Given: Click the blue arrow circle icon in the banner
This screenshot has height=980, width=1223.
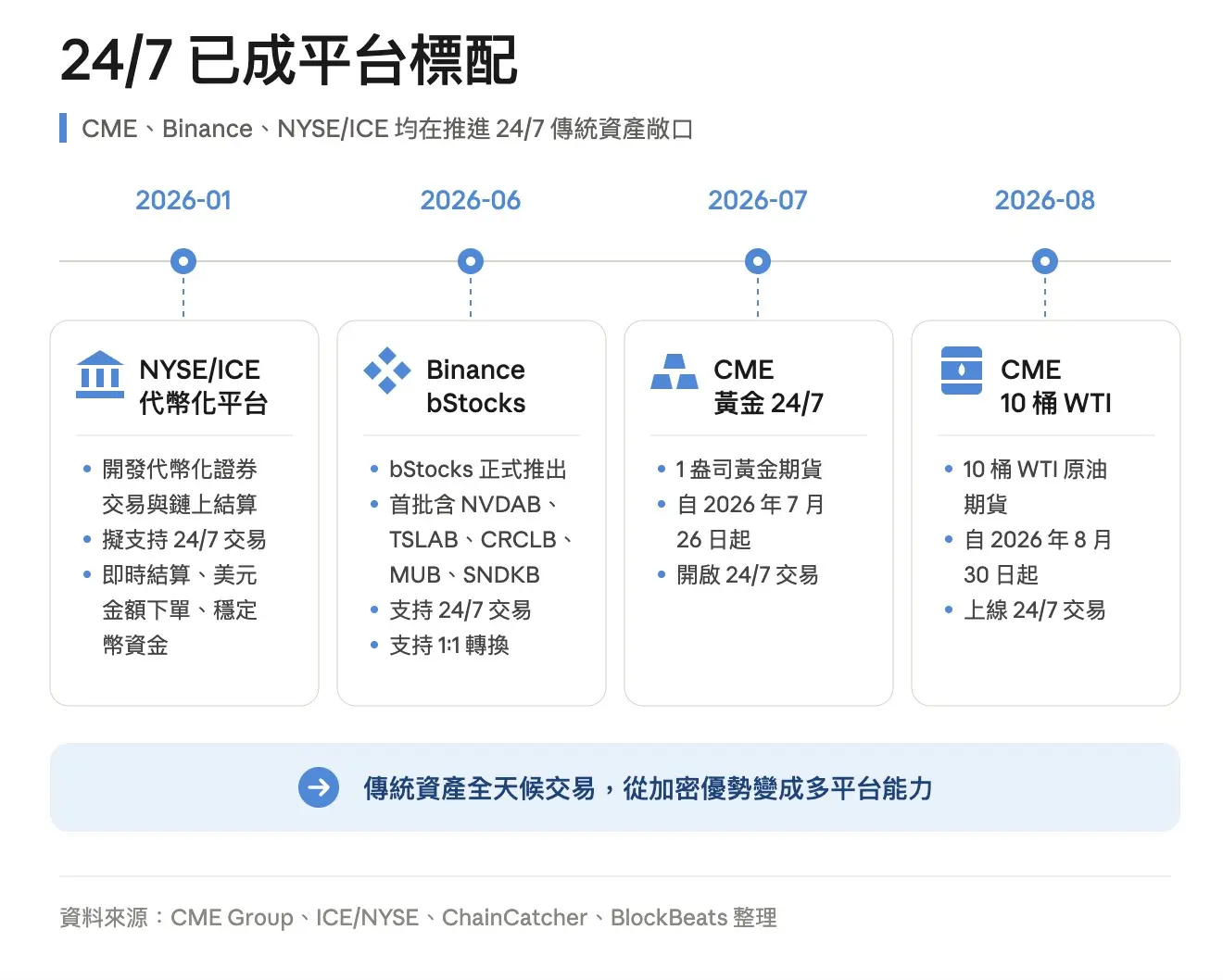Looking at the screenshot, I should (319, 787).
